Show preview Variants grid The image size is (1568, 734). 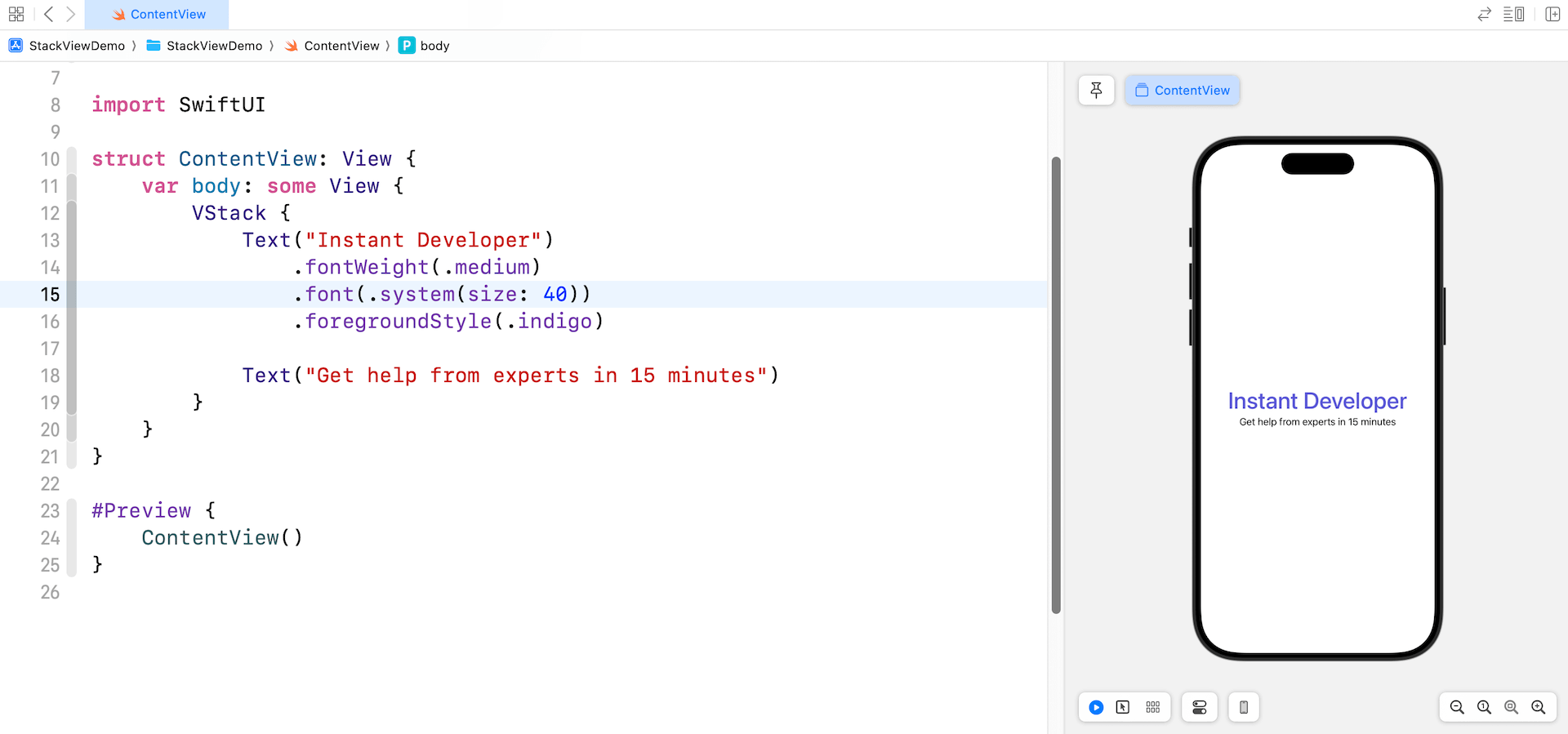[x=1152, y=707]
